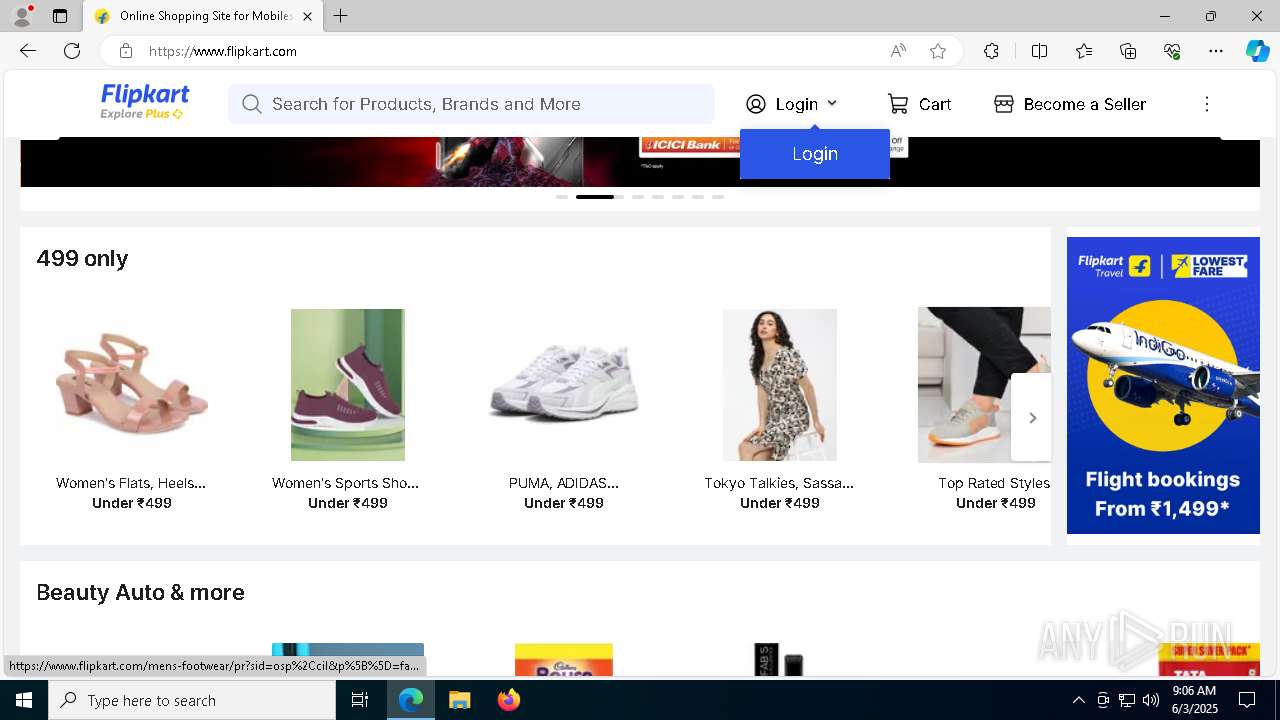Open File Explorer from taskbar
This screenshot has width=1280, height=720.
(x=459, y=700)
